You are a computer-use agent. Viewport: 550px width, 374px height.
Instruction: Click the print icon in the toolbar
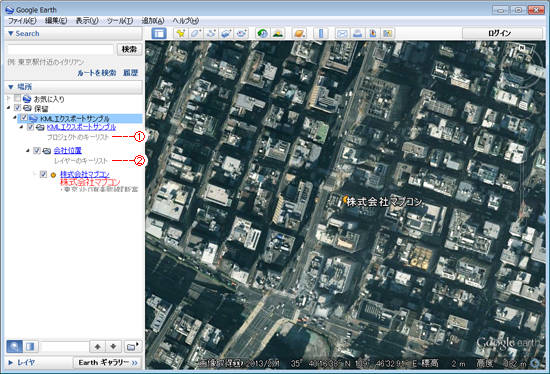tap(357, 33)
